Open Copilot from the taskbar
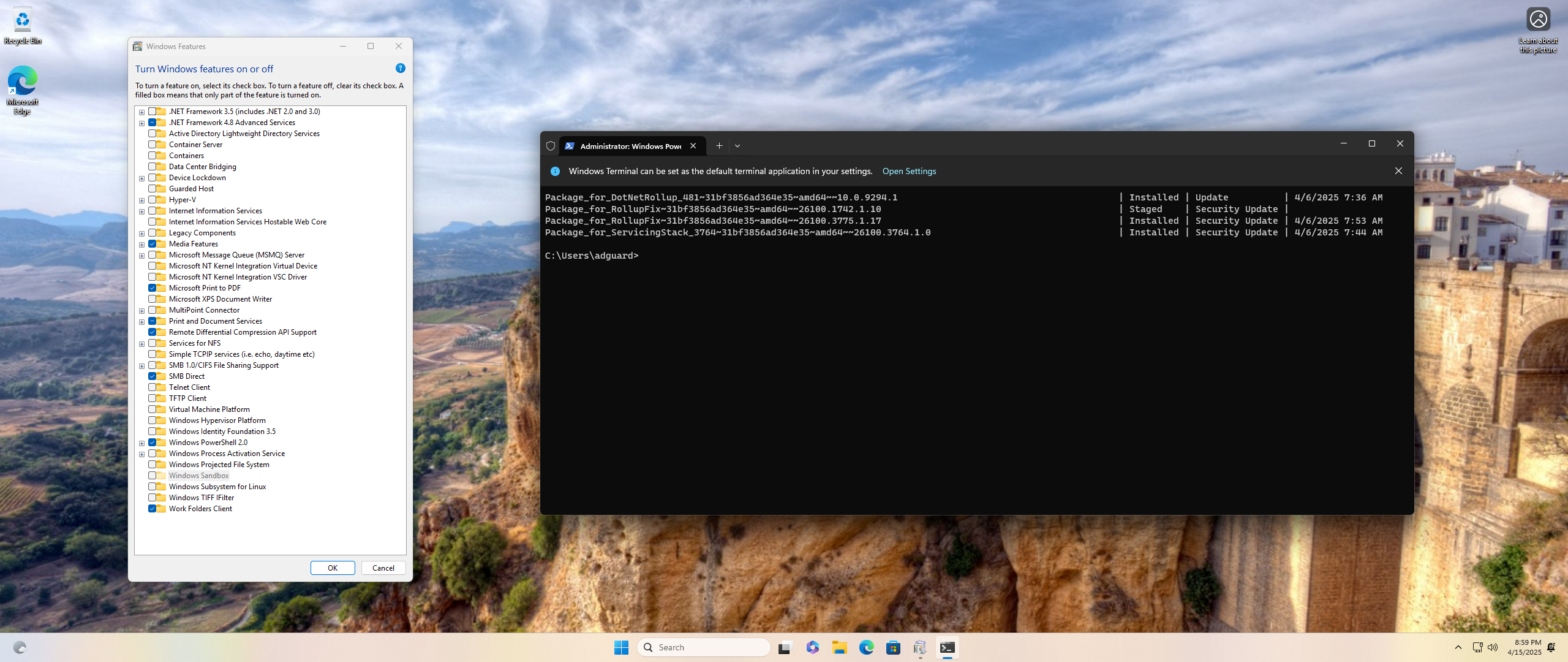 (812, 647)
